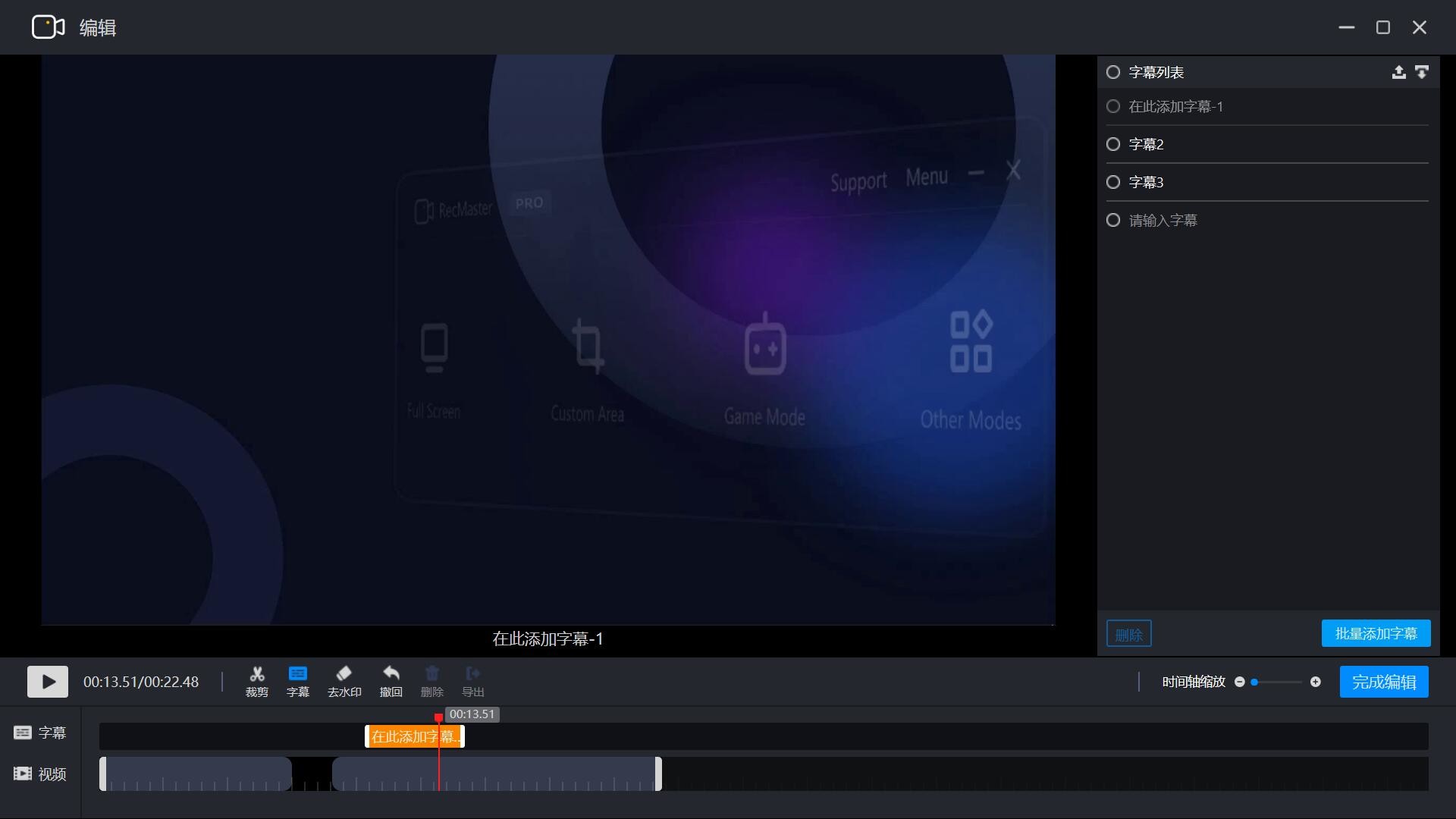
Task: Click the download icon in subtitle list header
Action: (1422, 72)
